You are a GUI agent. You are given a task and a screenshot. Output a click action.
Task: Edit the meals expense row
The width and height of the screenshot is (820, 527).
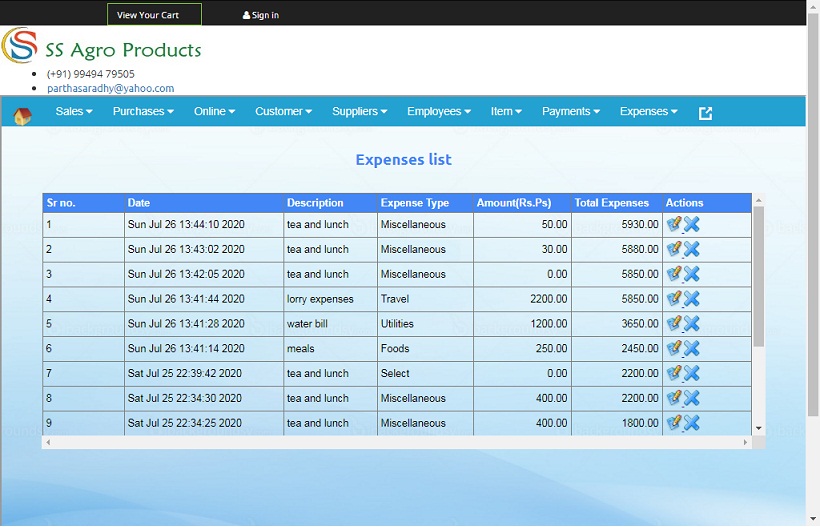pyautogui.click(x=674, y=348)
